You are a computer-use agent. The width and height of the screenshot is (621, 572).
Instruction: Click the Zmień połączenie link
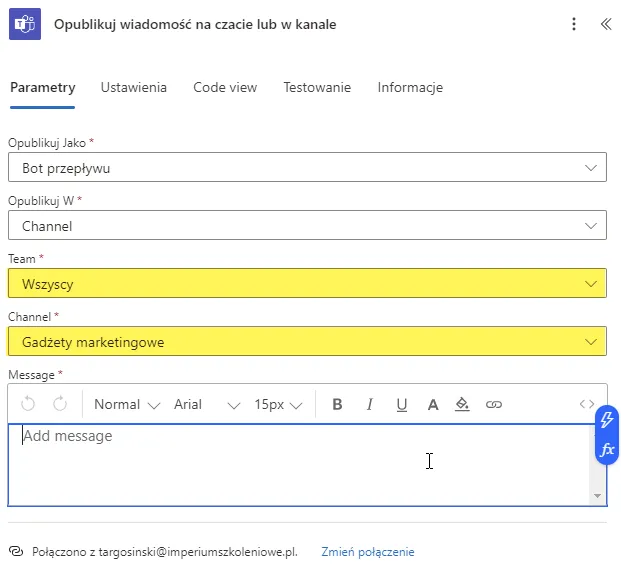367,552
